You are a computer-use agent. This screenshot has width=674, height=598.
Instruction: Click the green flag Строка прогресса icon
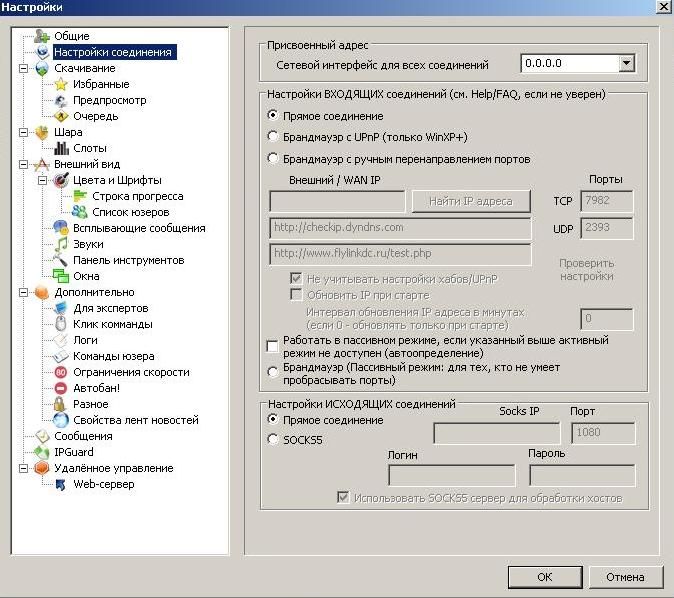80,196
